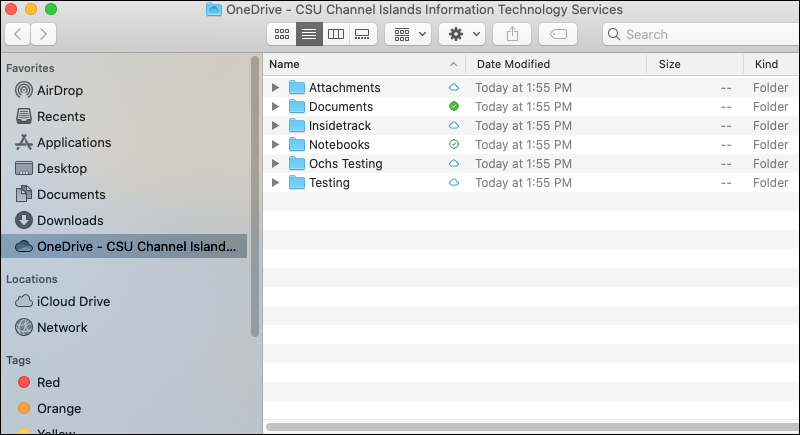This screenshot has width=800, height=435.
Task: Select the Attachments folder icon
Action: point(296,88)
